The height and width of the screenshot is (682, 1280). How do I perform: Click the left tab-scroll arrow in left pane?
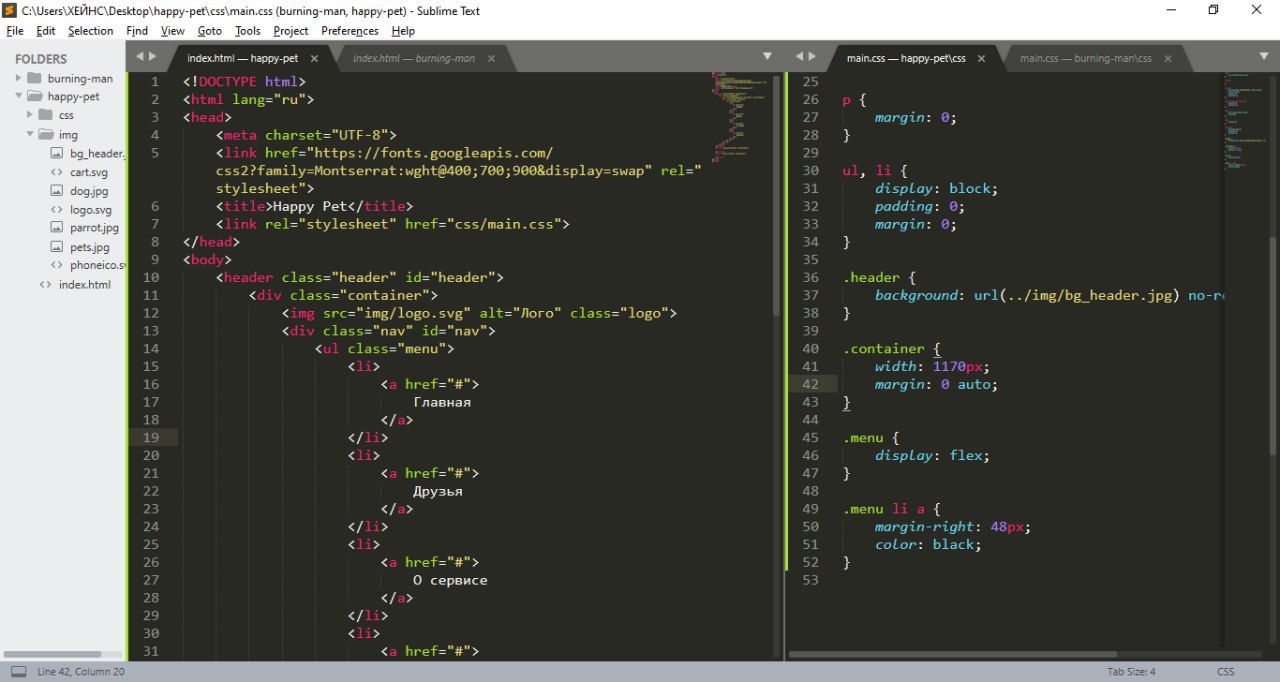point(140,57)
